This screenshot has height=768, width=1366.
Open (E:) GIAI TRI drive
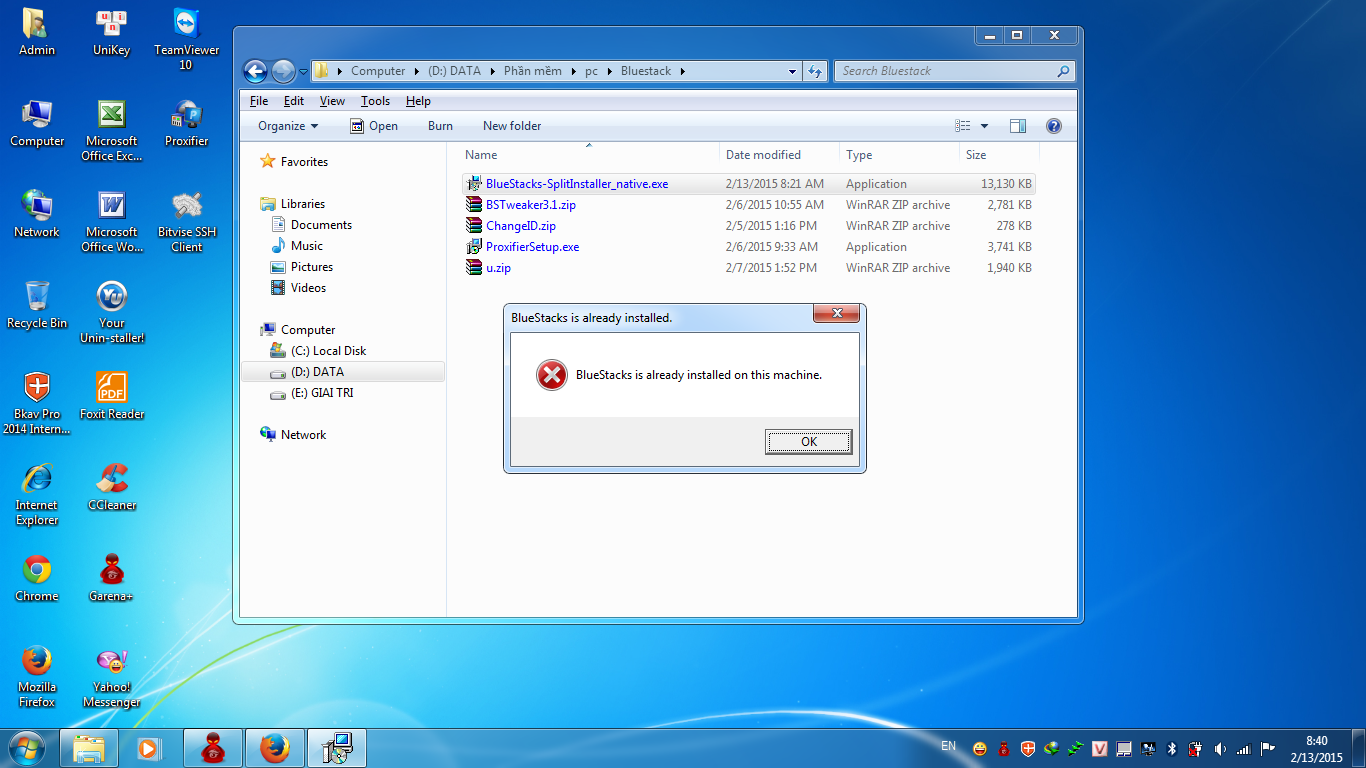[x=321, y=393]
